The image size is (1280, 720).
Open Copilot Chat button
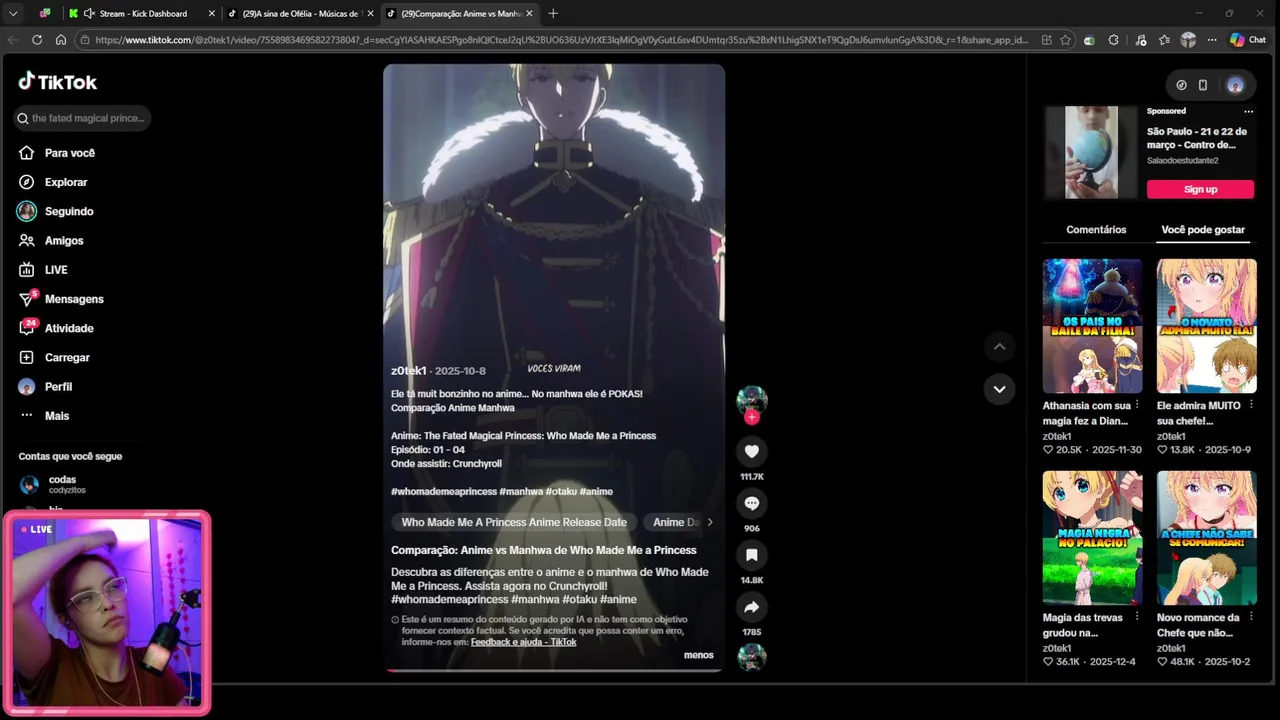pyautogui.click(x=1248, y=40)
